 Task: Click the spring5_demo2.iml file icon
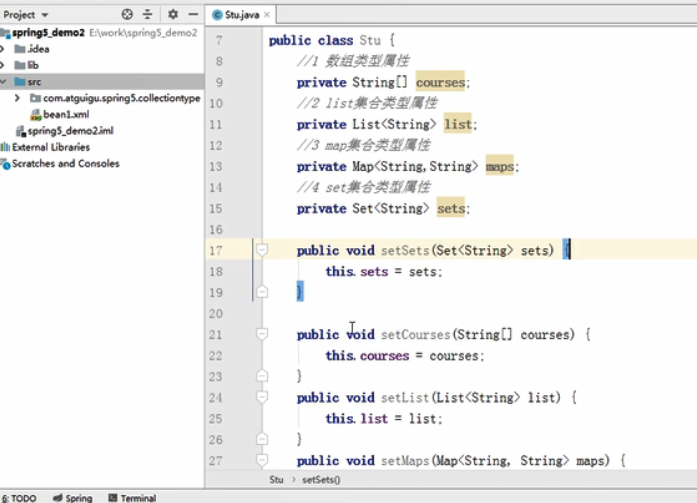coord(20,131)
